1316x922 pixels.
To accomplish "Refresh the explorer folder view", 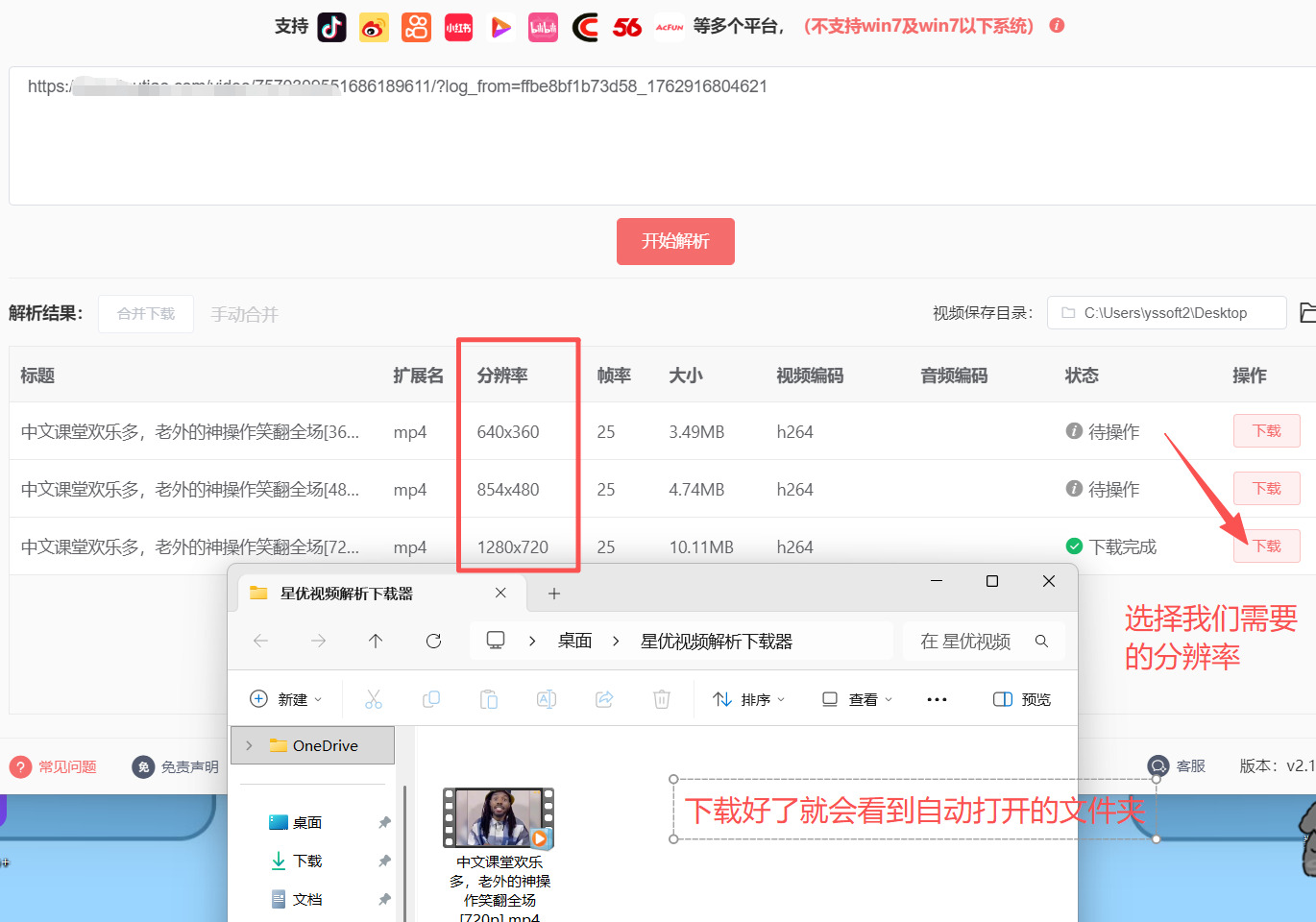I will click(x=433, y=641).
